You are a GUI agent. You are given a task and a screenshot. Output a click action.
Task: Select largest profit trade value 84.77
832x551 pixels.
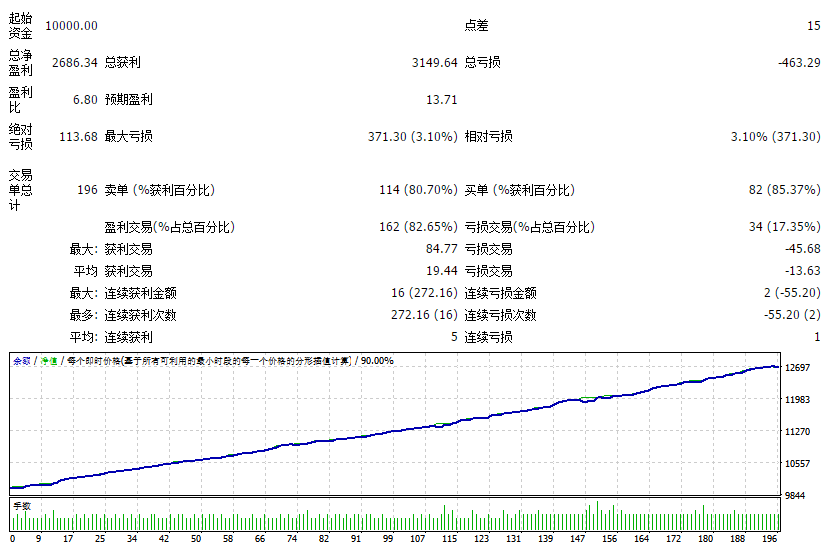(x=441, y=248)
